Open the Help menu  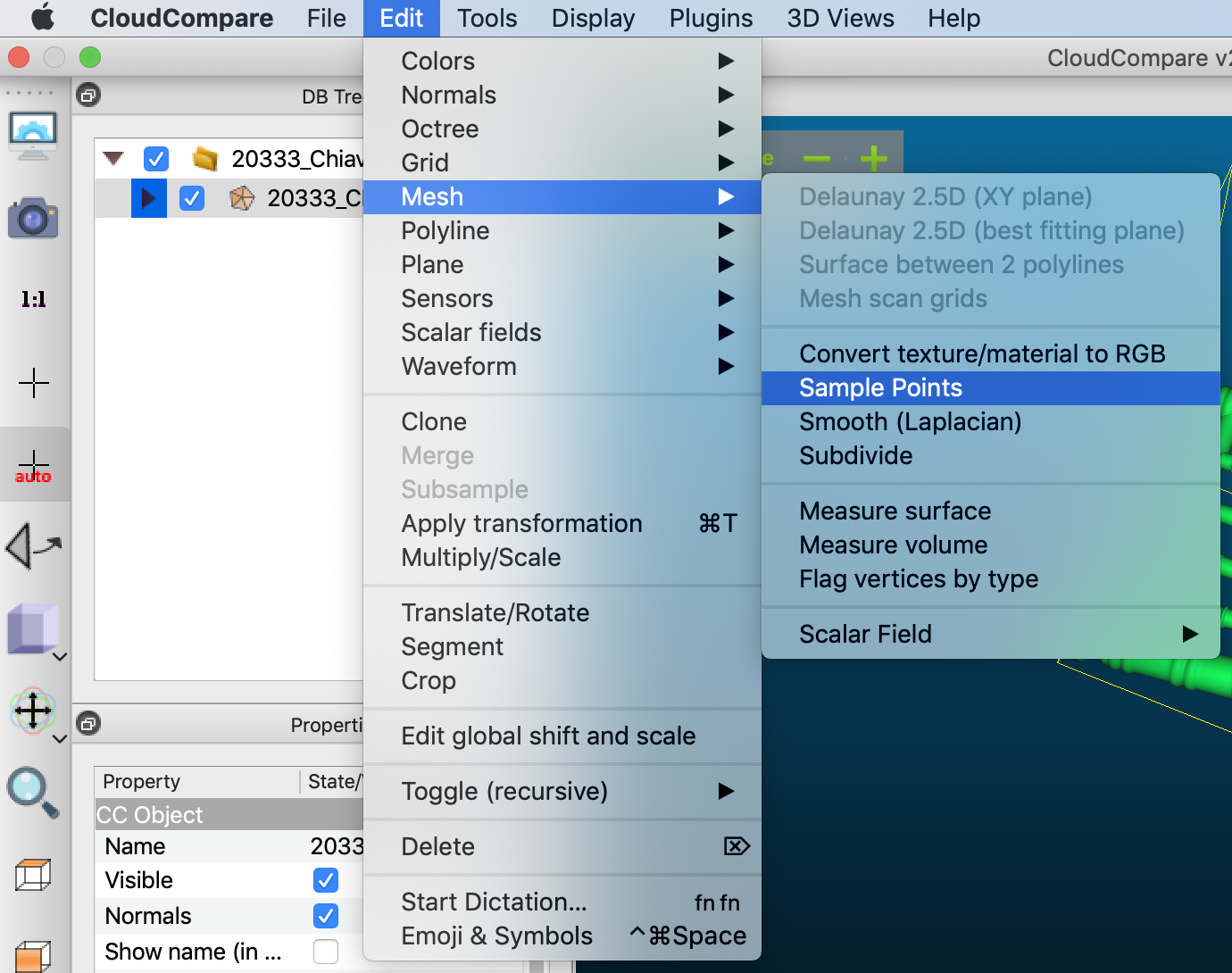(x=953, y=18)
